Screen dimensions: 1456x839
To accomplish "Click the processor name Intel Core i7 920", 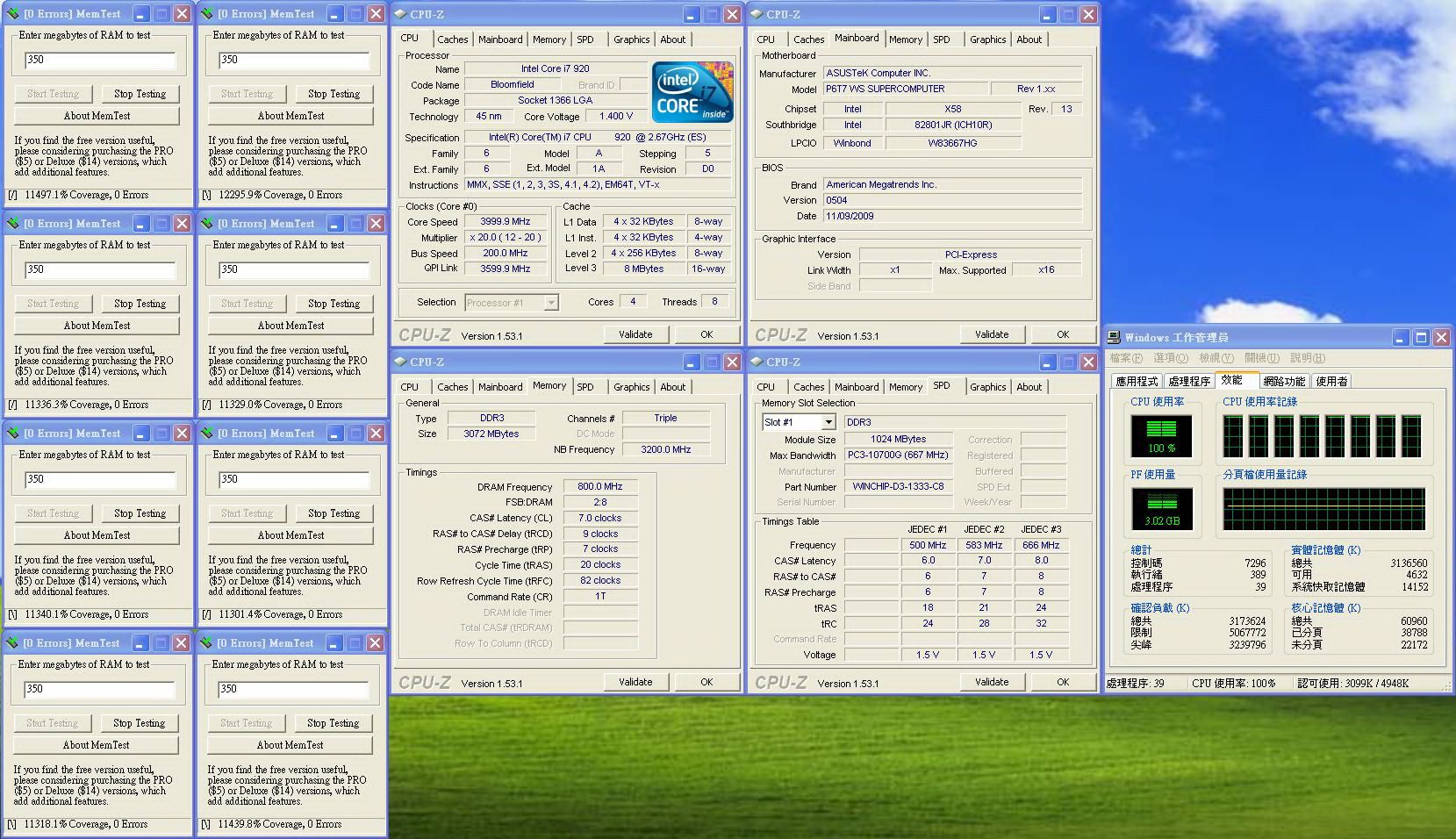I will pos(555,68).
